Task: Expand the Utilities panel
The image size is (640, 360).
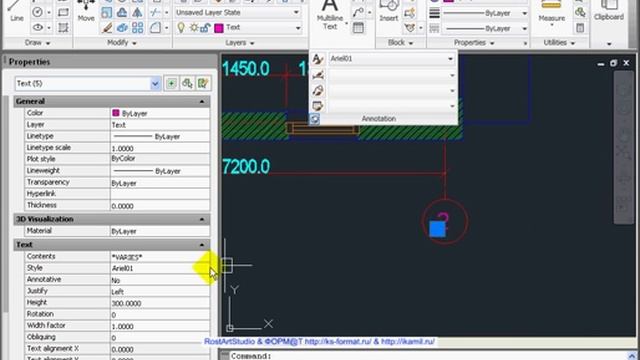Action: coord(559,42)
